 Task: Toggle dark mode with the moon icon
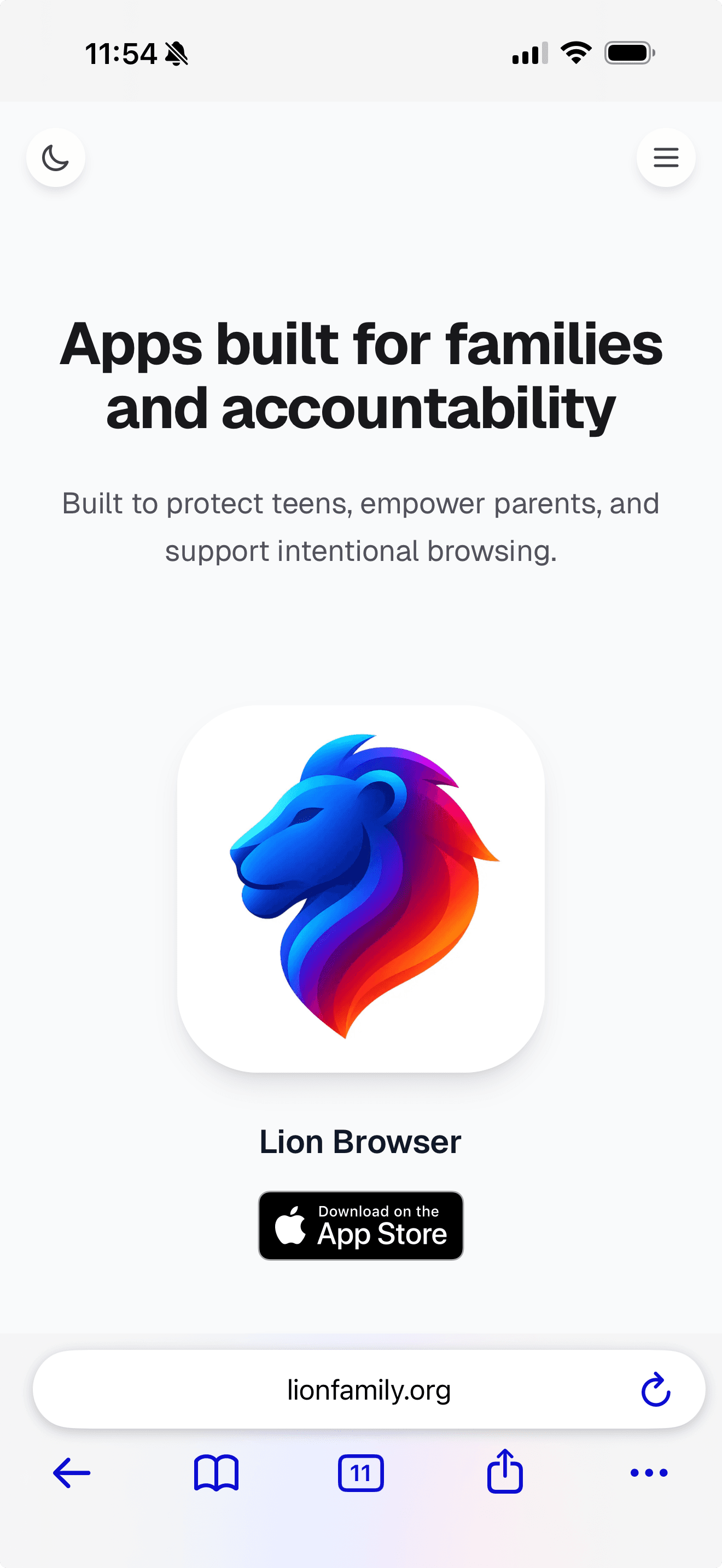pyautogui.click(x=55, y=157)
